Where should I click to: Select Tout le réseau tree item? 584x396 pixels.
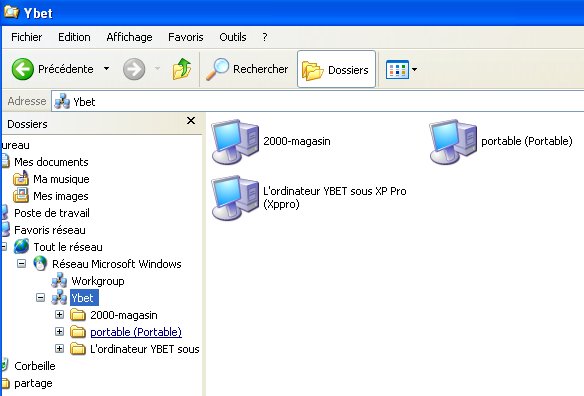68,247
